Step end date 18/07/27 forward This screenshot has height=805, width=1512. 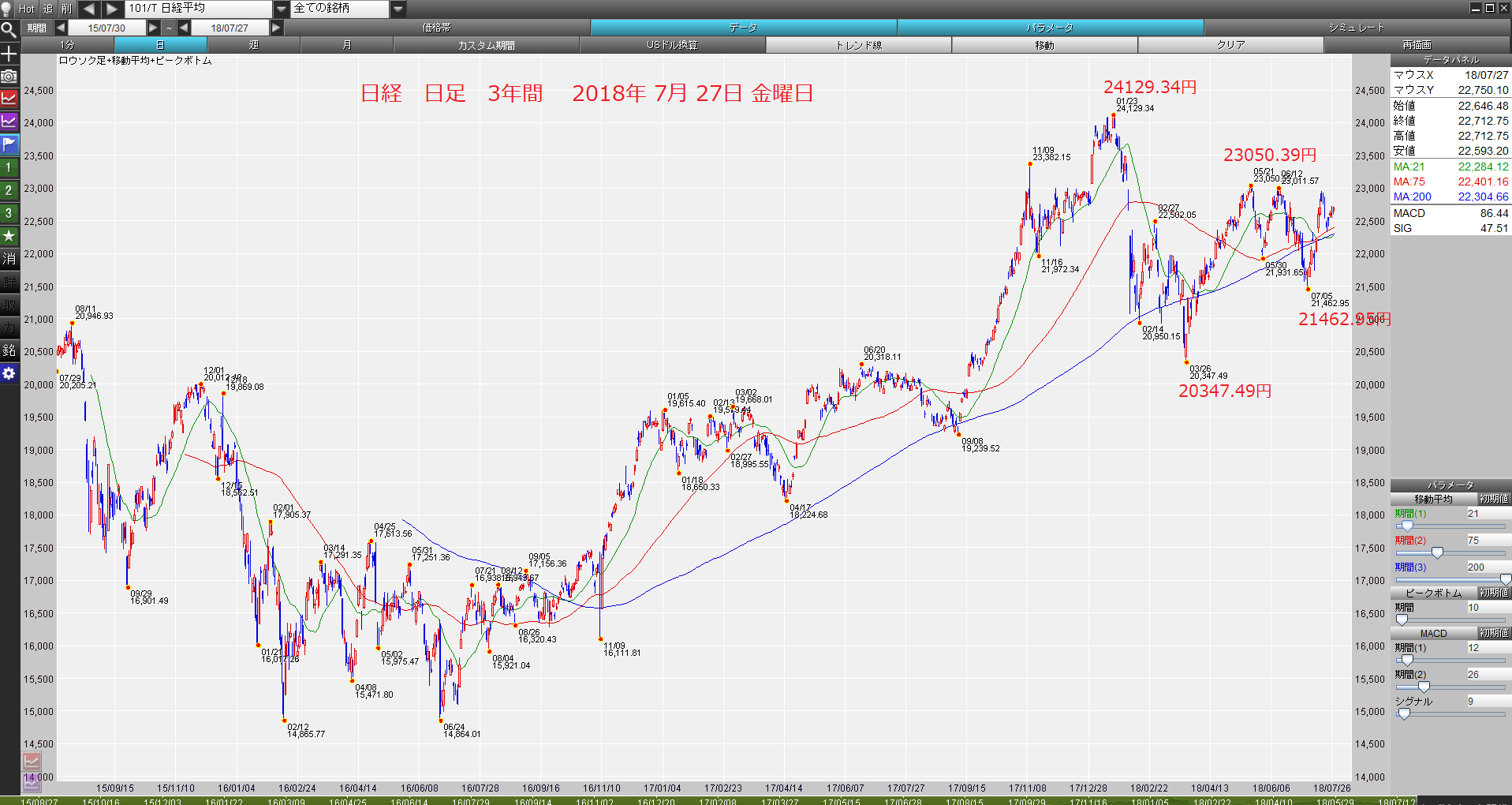click(x=276, y=28)
